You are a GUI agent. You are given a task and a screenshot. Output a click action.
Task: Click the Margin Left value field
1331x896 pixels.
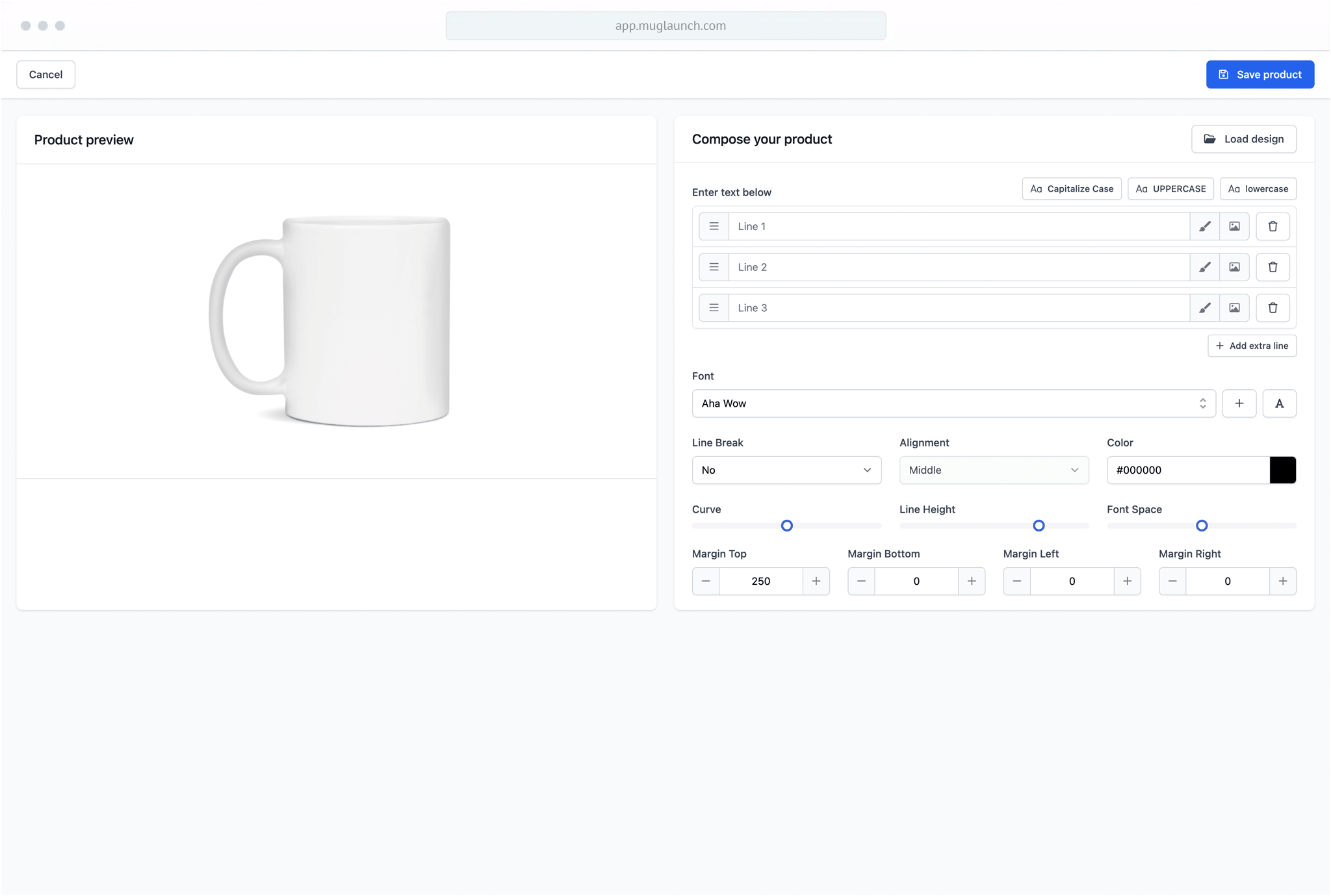pyautogui.click(x=1072, y=581)
